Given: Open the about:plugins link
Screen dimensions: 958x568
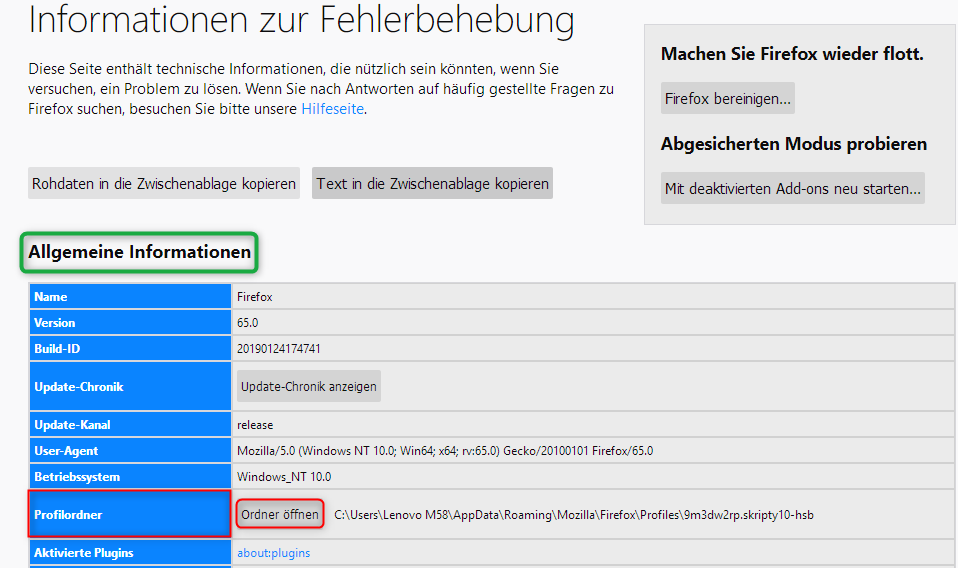Looking at the screenshot, I should coord(274,553).
